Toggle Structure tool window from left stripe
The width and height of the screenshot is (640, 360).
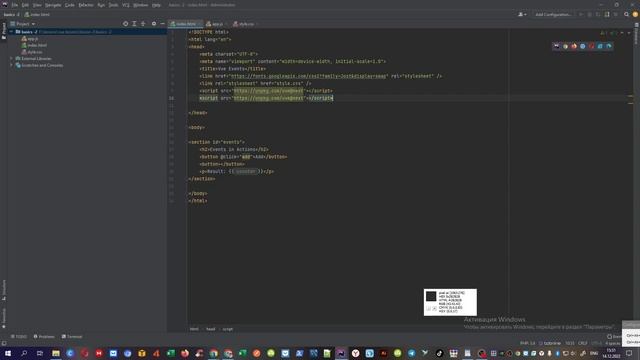[4, 290]
